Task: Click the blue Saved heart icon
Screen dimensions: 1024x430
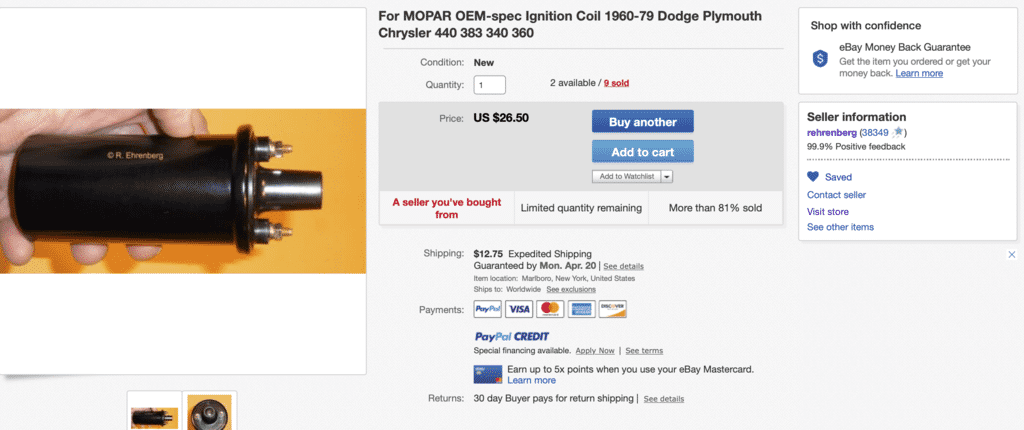Action: (x=812, y=177)
